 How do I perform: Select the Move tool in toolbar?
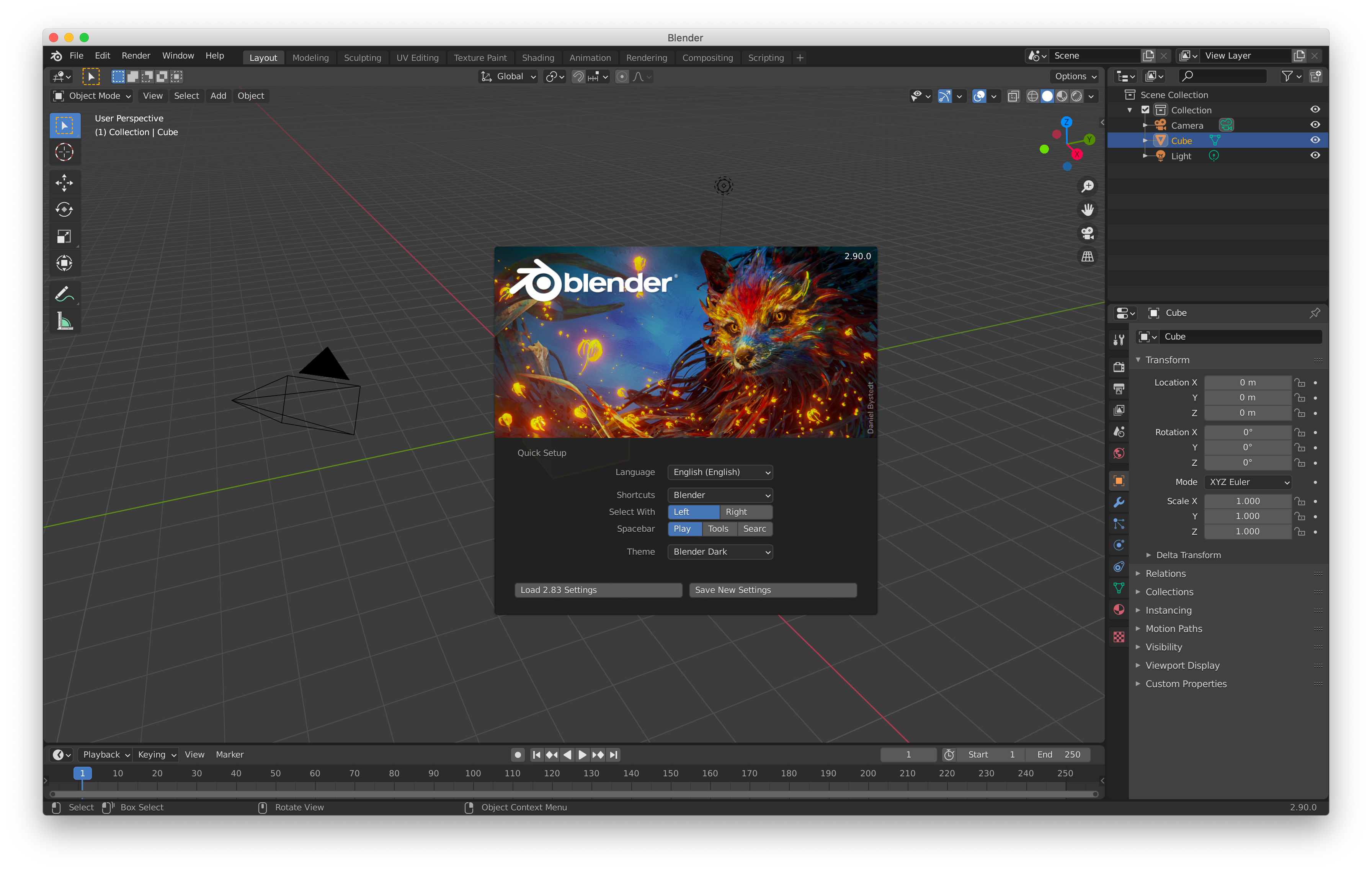click(x=64, y=183)
